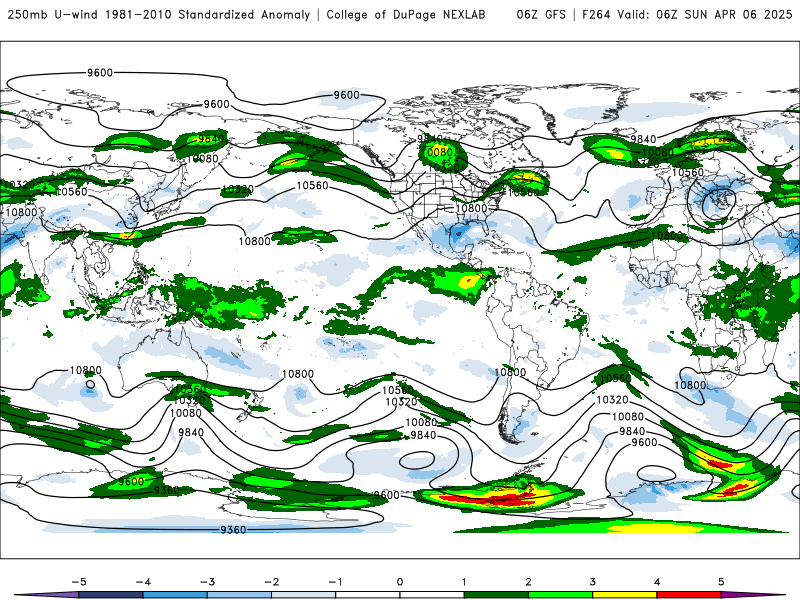Image resolution: width=800 pixels, height=600 pixels.
Task: Click the yellow-red anomaly core near Central America
Action: 468,281
